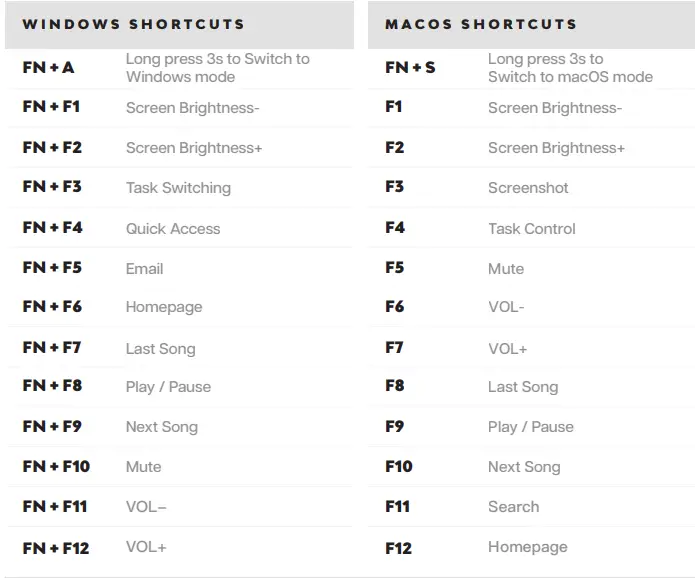Select the FN + A shortcut key label
This screenshot has width=695, height=578.
pyautogui.click(x=48, y=68)
